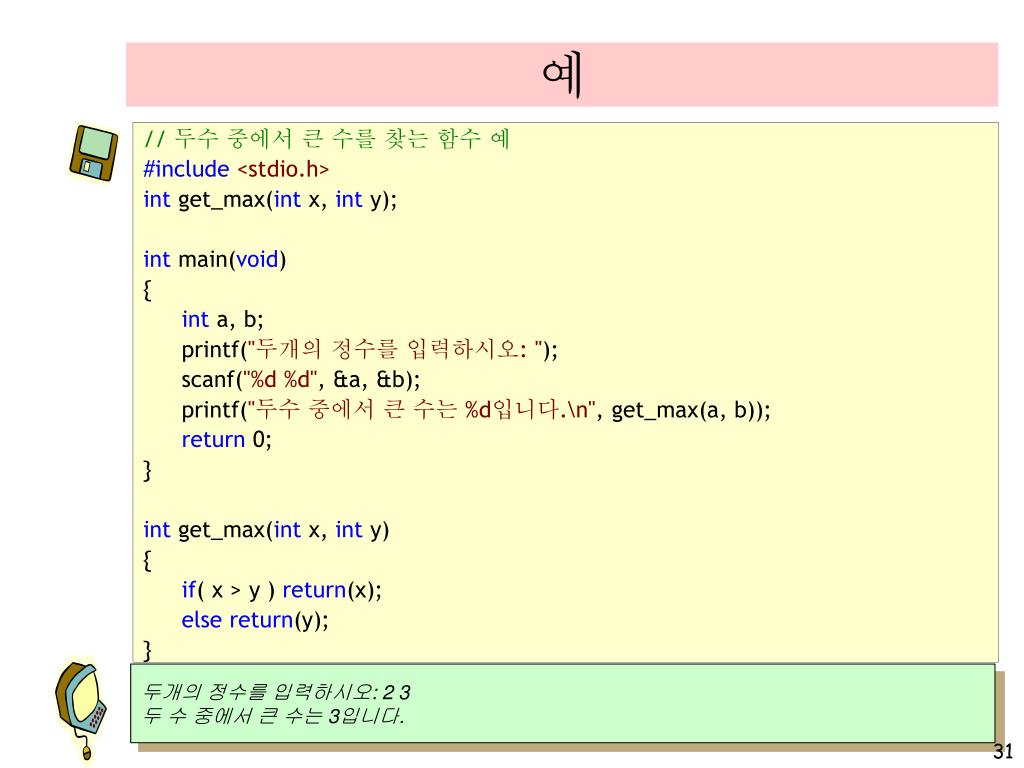This screenshot has width=1024, height=768.
Task: Click the definition line 'int get_max(int x, int y)'
Action: point(266,530)
